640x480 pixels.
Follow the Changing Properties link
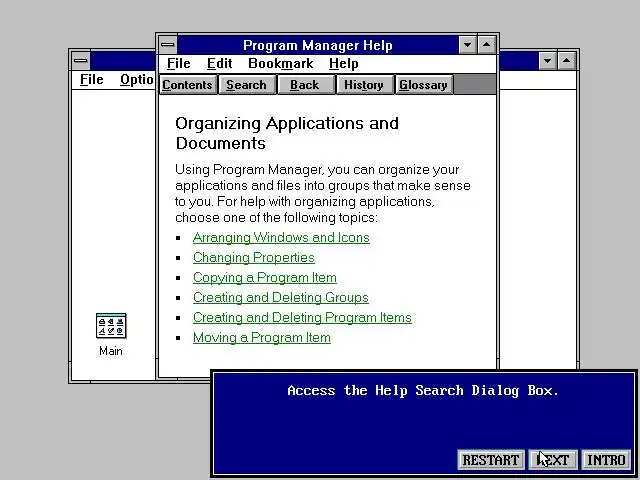(x=253, y=258)
